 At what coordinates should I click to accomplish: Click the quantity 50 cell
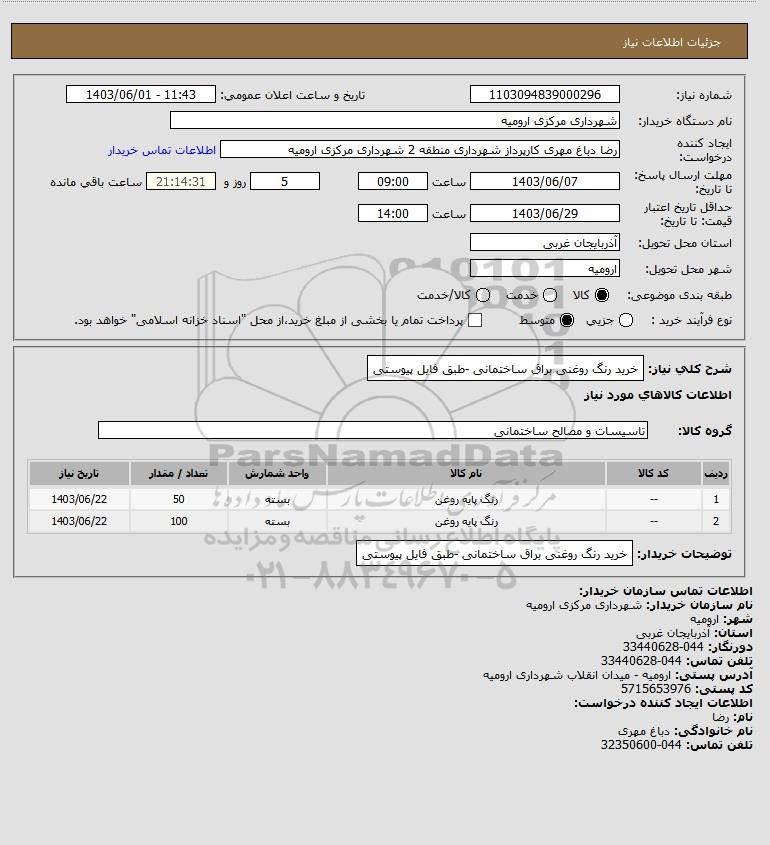pos(178,500)
